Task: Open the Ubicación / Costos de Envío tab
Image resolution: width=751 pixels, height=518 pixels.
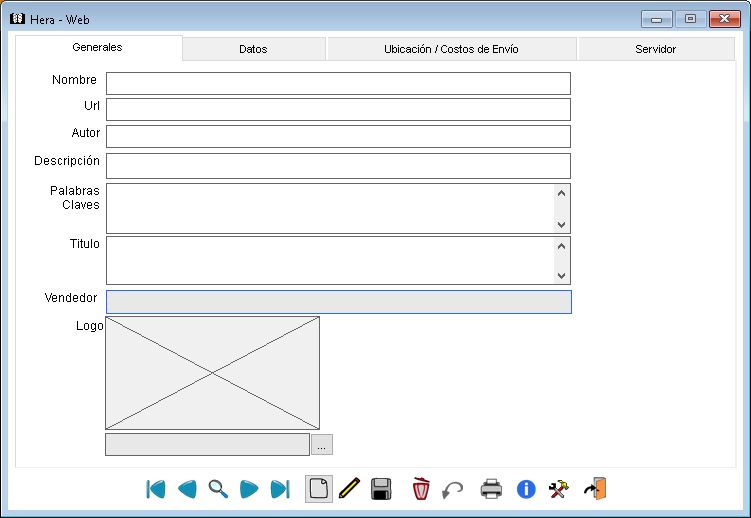Action: (x=451, y=49)
